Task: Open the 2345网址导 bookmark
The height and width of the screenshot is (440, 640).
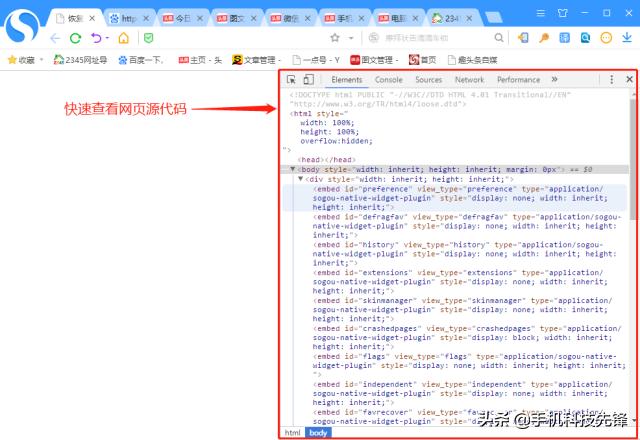Action: pos(80,60)
